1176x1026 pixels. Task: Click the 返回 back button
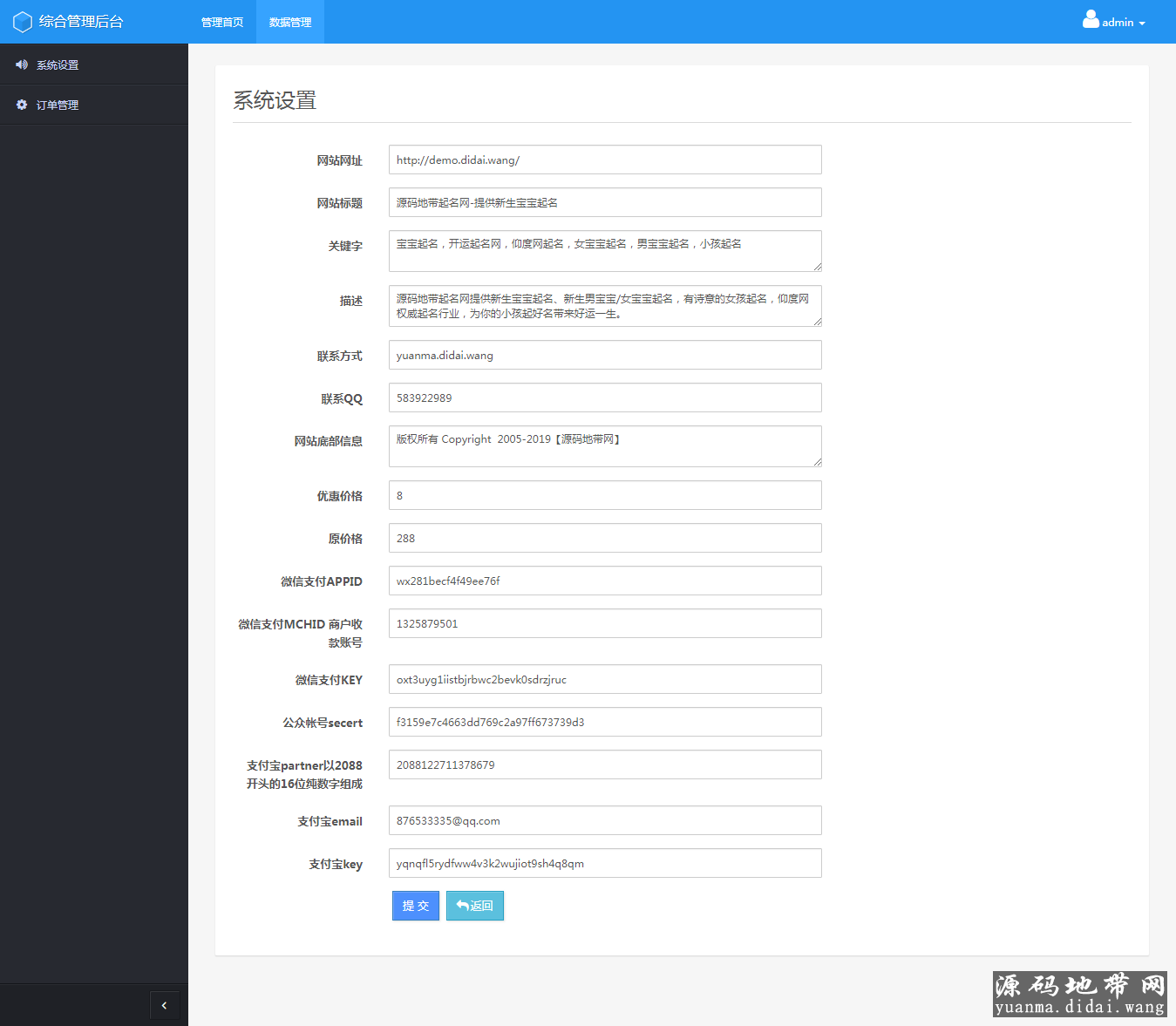[475, 906]
